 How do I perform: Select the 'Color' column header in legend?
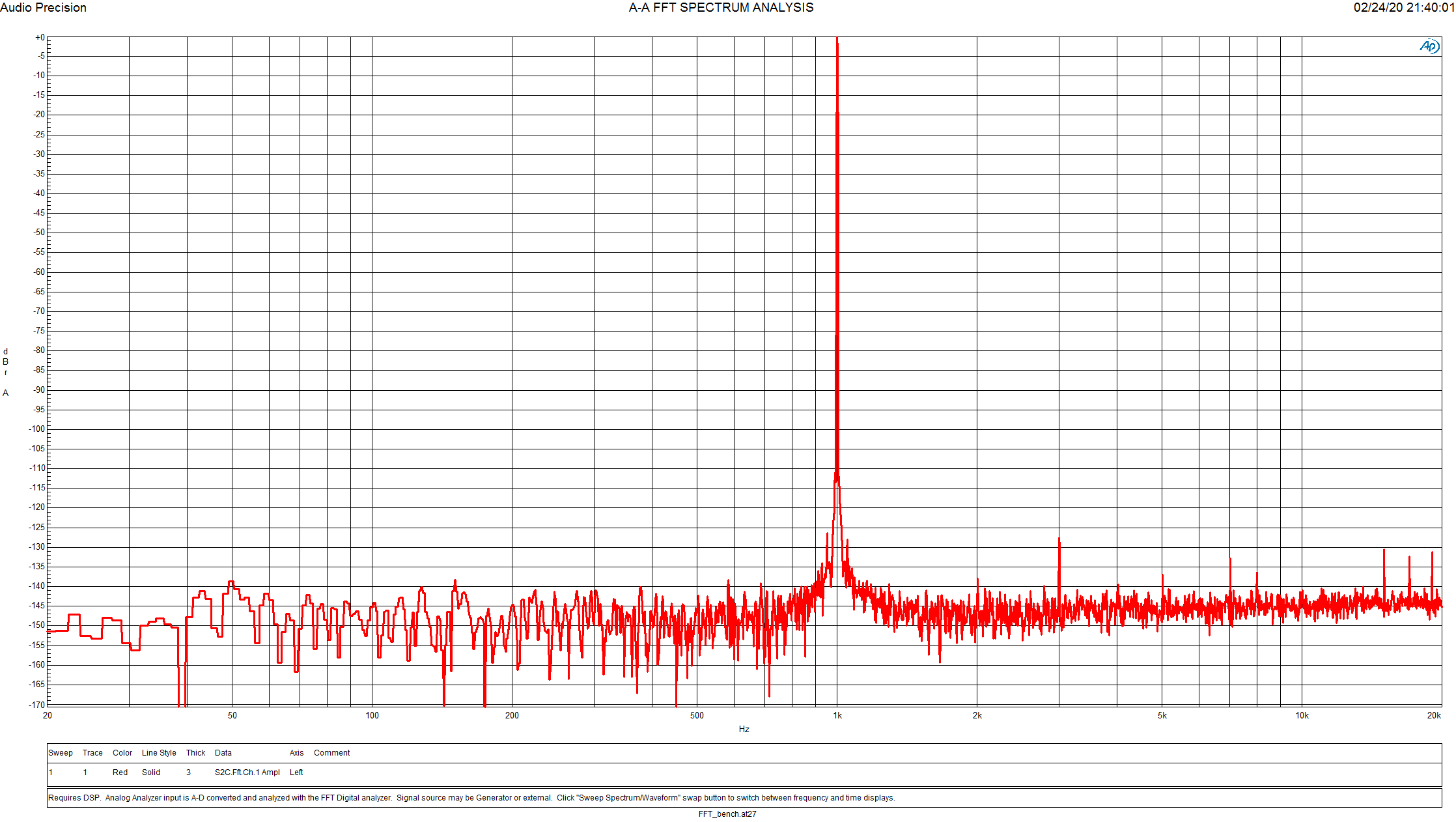(122, 753)
